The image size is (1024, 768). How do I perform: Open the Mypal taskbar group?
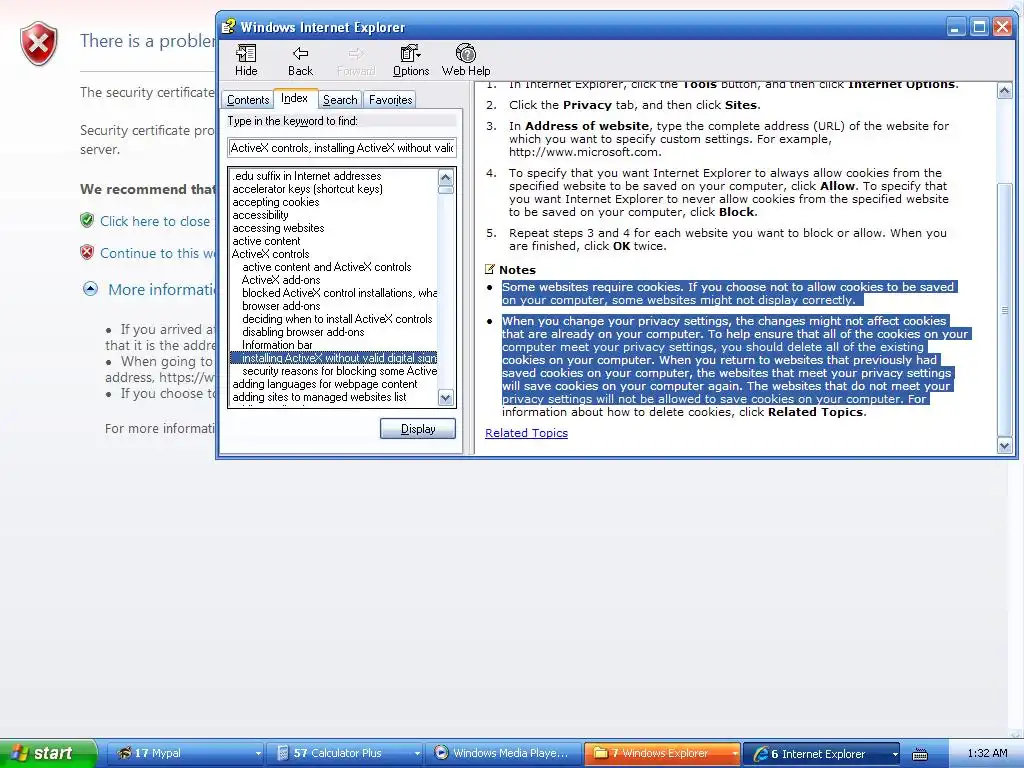185,753
